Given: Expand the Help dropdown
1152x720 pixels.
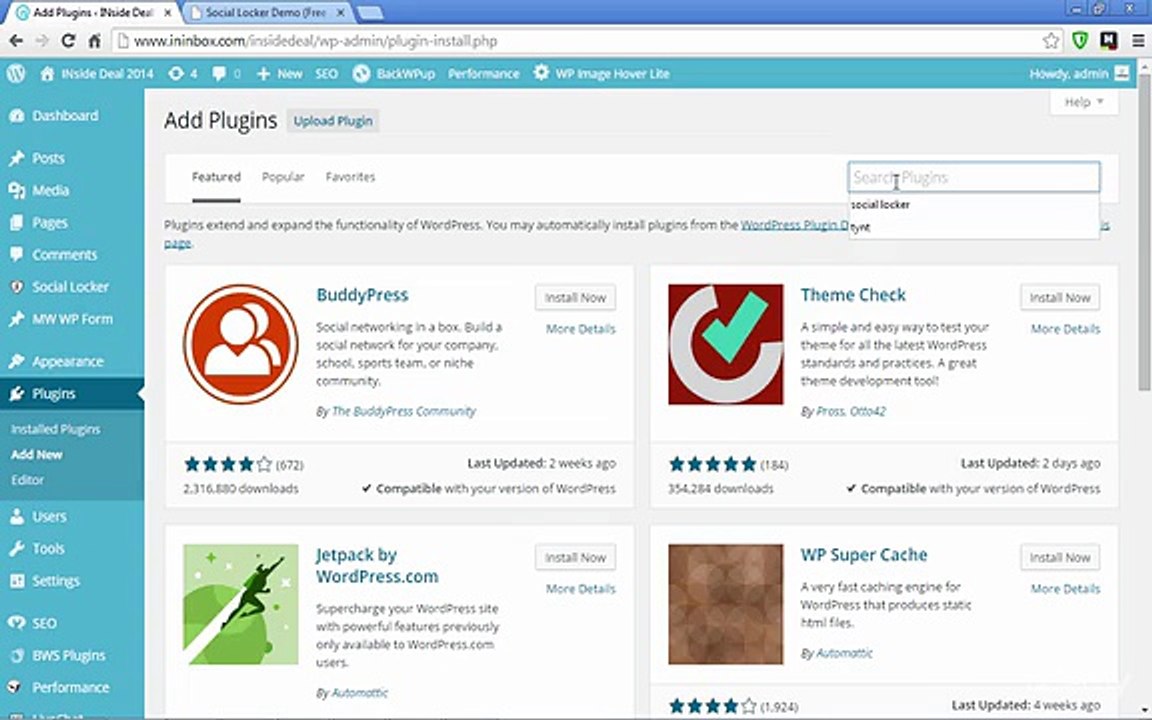Looking at the screenshot, I should [1084, 102].
